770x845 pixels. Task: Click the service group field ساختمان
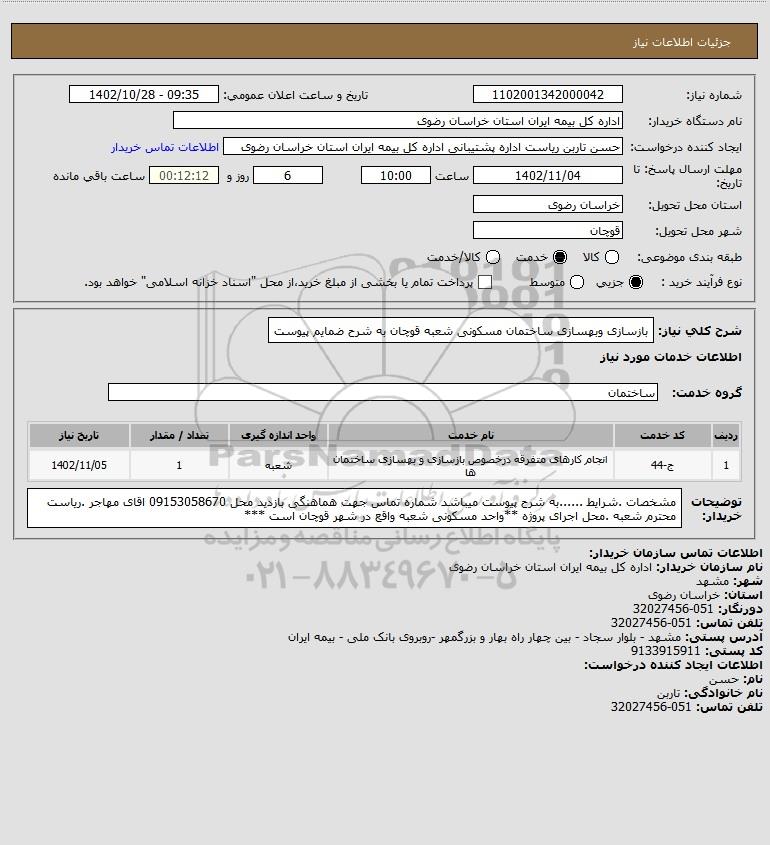click(x=383, y=392)
